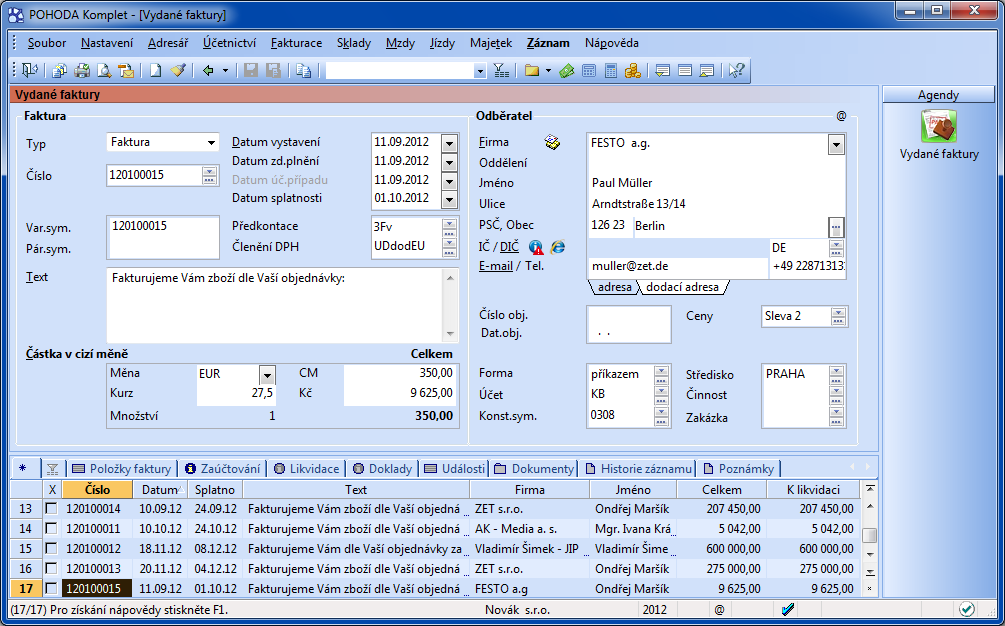Click the Forma příkazem list button

pos(661,374)
